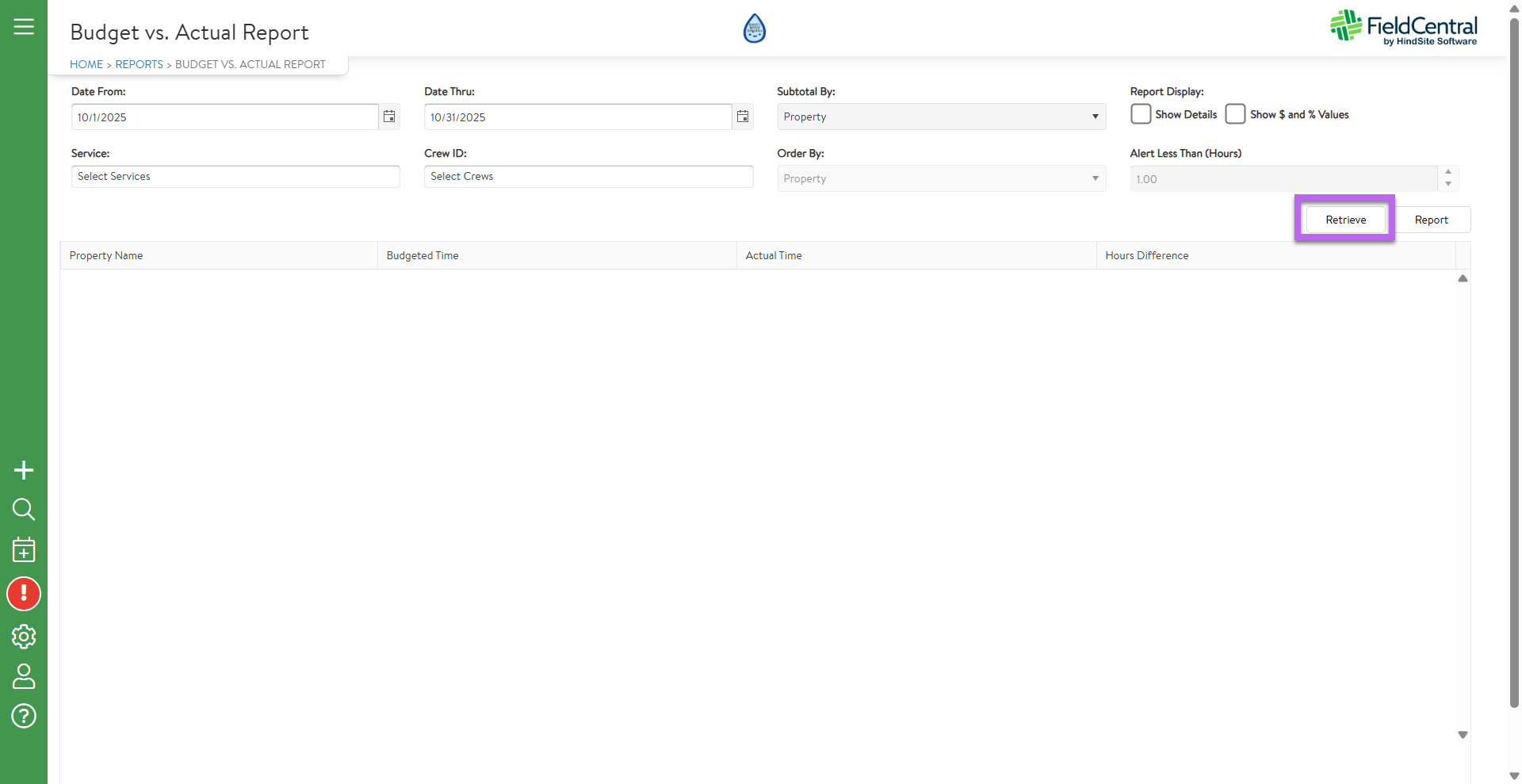Image resolution: width=1522 pixels, height=784 pixels.
Task: Sort by the Budgeted Time column header
Action: tap(423, 255)
